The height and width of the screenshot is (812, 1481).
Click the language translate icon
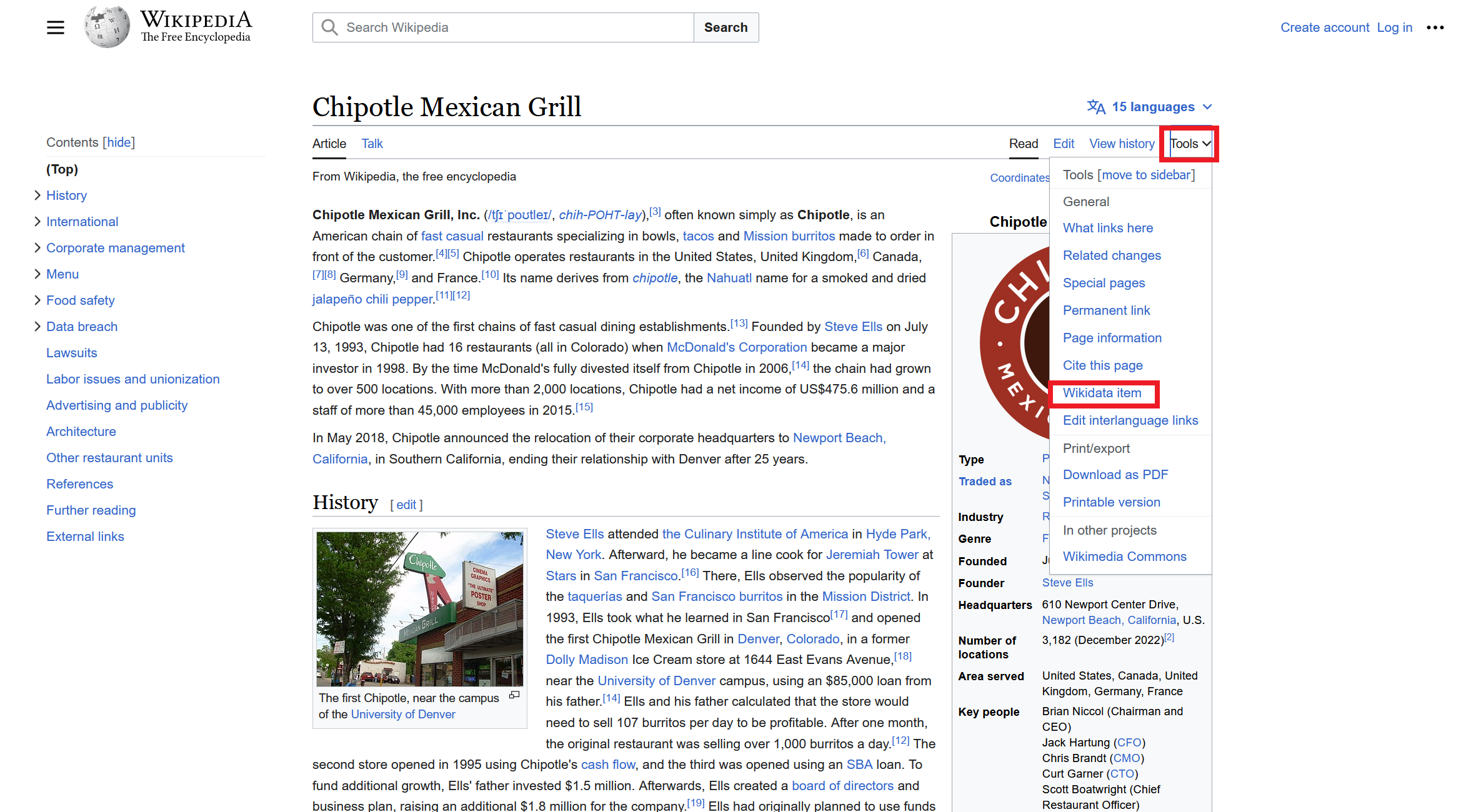tap(1095, 107)
